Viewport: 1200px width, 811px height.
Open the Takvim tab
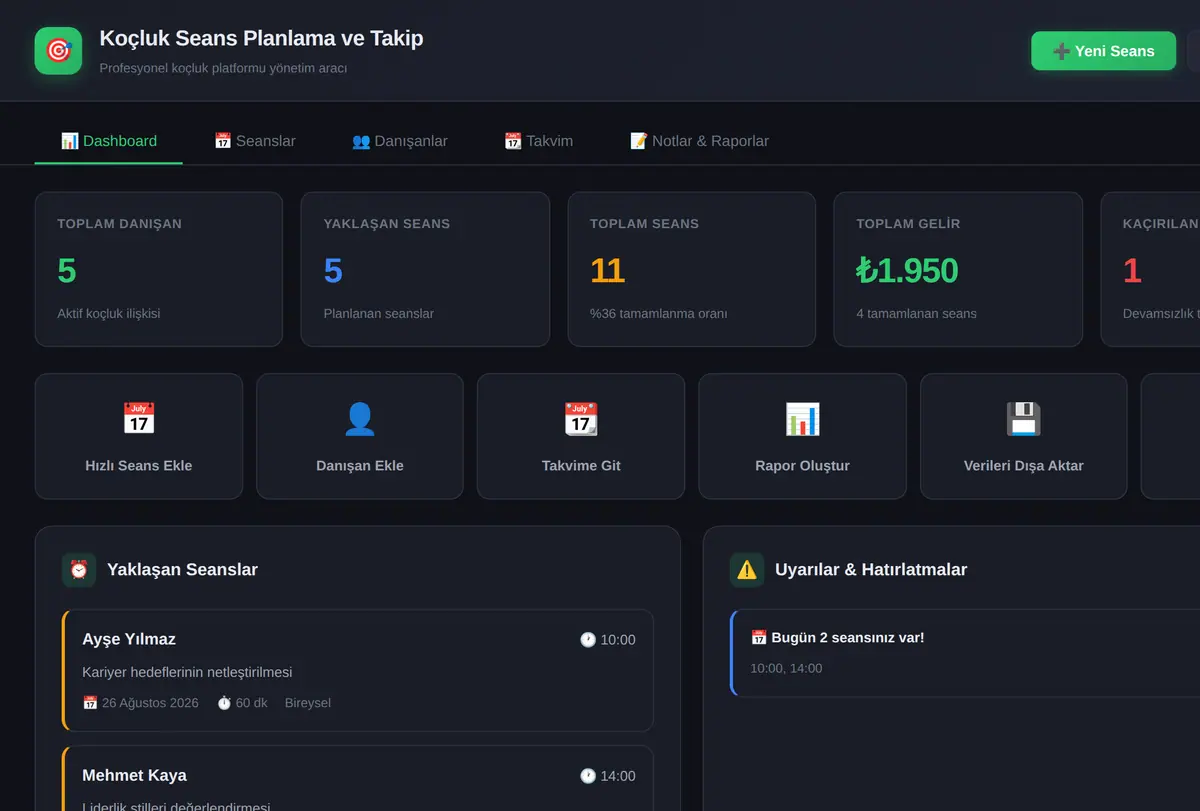[539, 141]
